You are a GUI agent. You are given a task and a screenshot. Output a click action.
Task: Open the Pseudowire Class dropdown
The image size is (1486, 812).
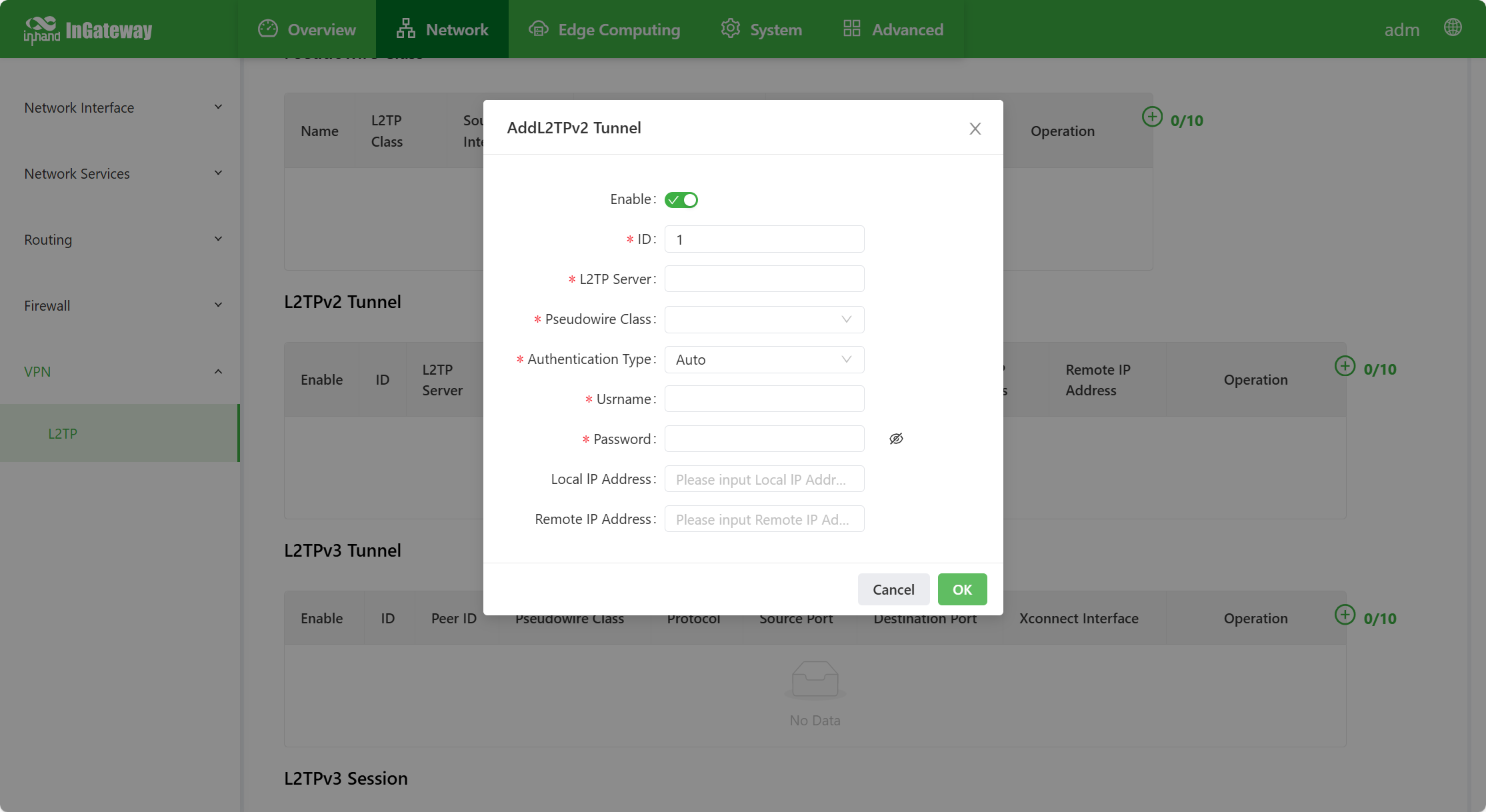[x=764, y=319]
